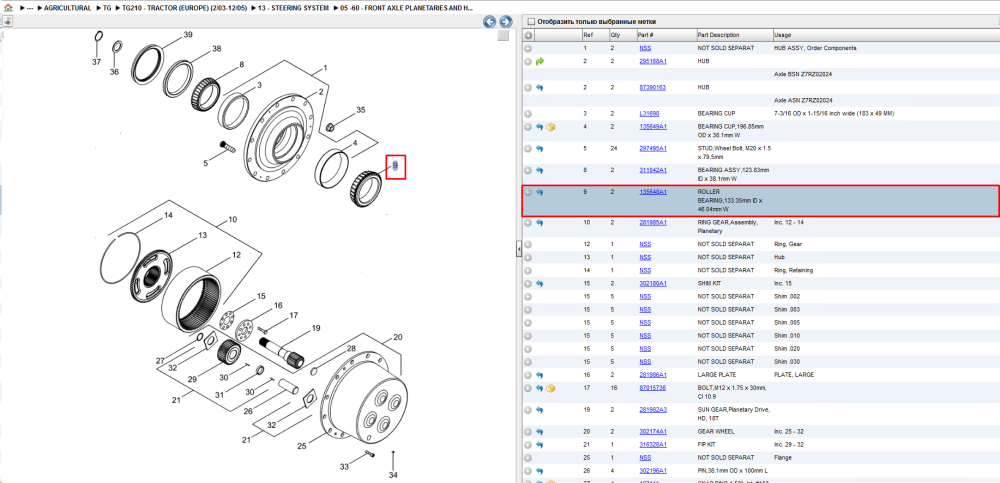Select callout number 19 in the diagram
This screenshot has height=483, width=1000.
(316, 329)
